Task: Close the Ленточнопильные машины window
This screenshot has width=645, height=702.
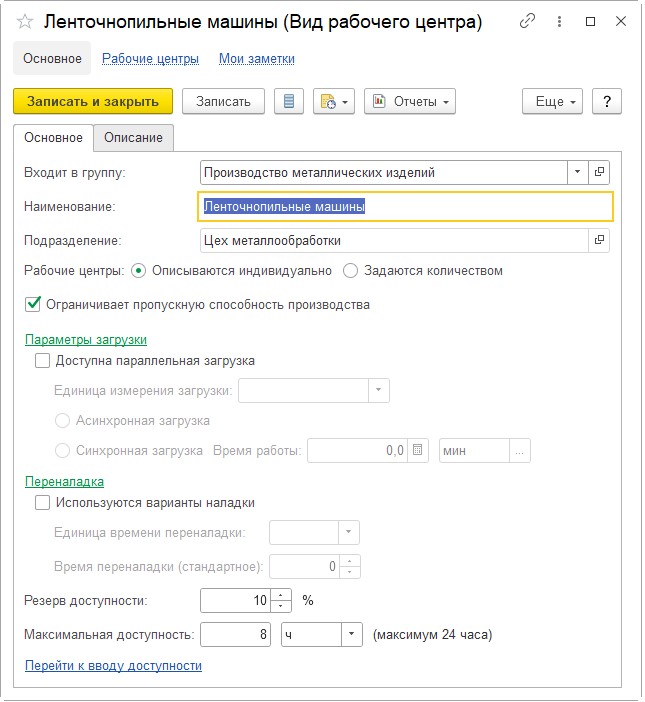Action: point(621,21)
